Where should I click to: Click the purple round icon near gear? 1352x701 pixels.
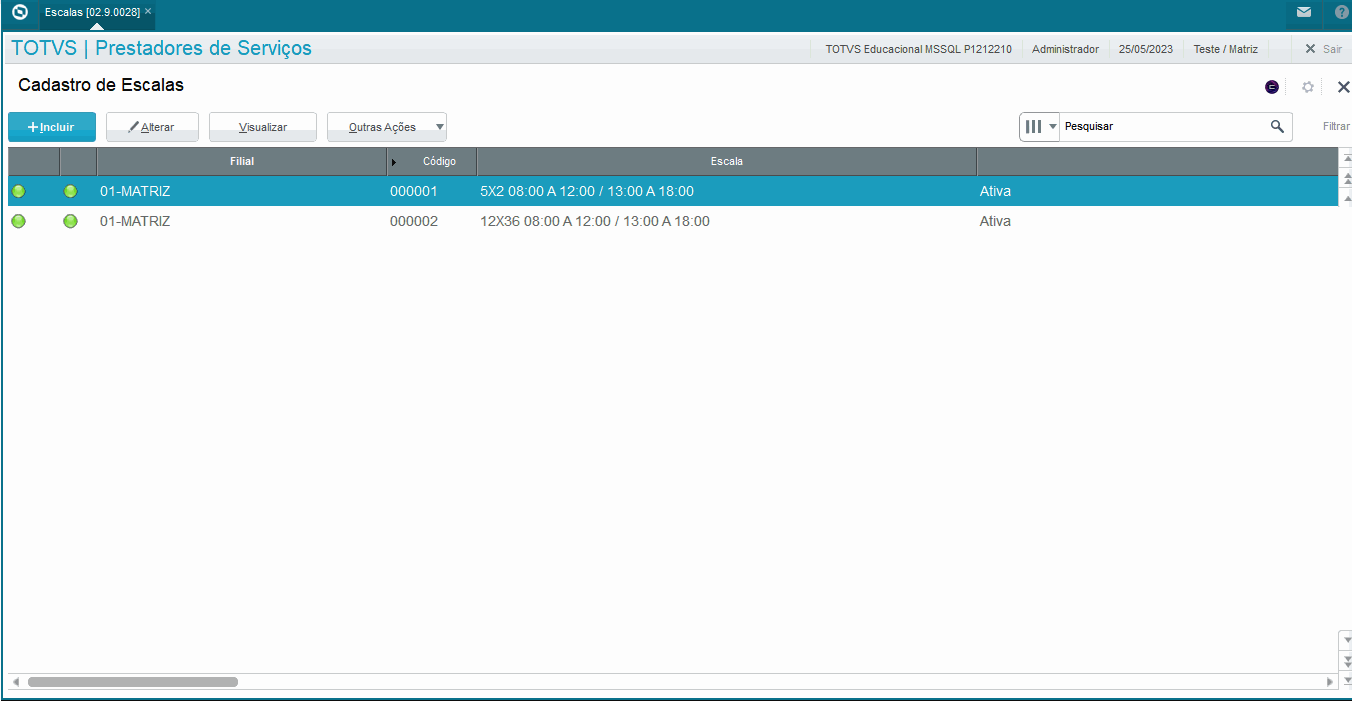pos(1272,87)
